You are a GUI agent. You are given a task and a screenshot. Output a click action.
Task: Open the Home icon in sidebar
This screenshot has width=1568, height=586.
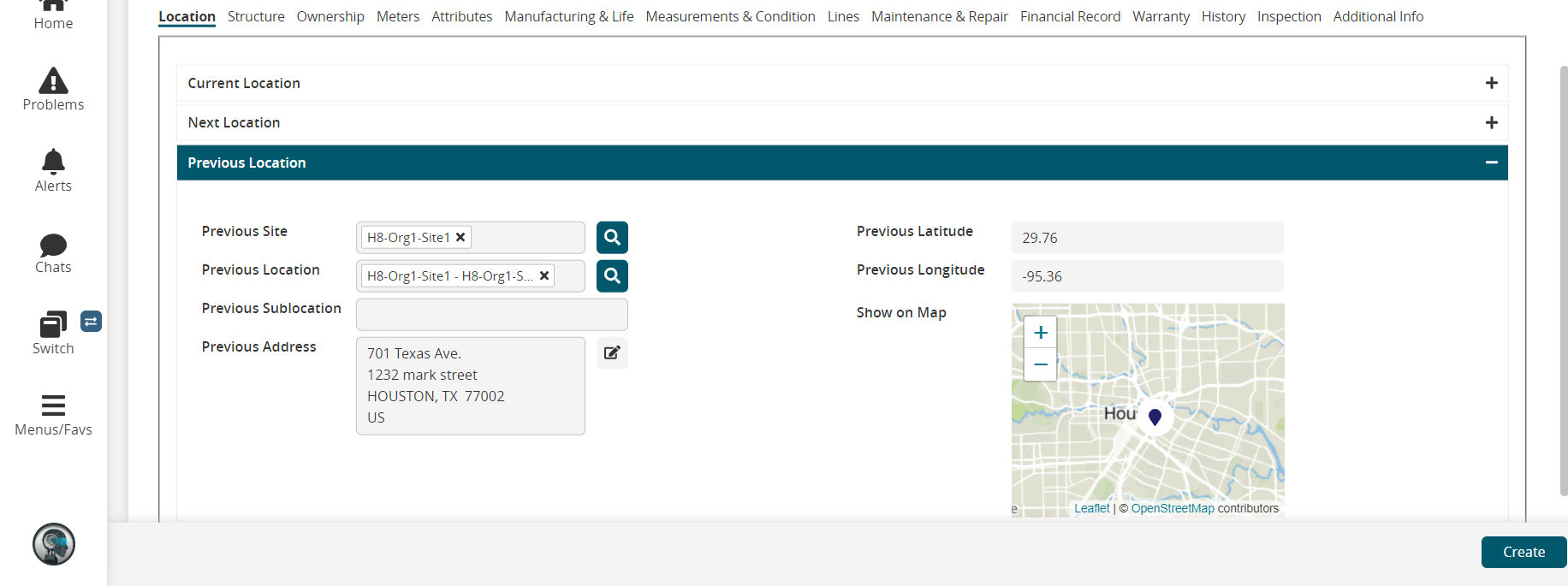53,5
